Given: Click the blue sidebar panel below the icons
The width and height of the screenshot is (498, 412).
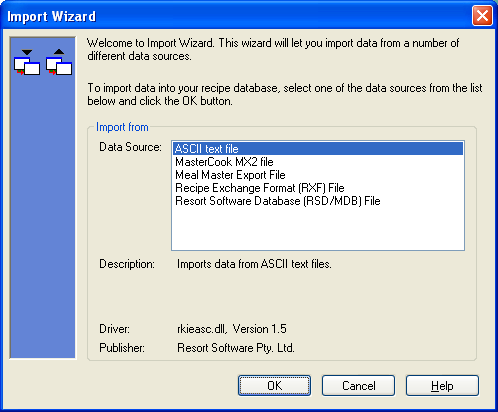Looking at the screenshot, I should tap(43, 217).
